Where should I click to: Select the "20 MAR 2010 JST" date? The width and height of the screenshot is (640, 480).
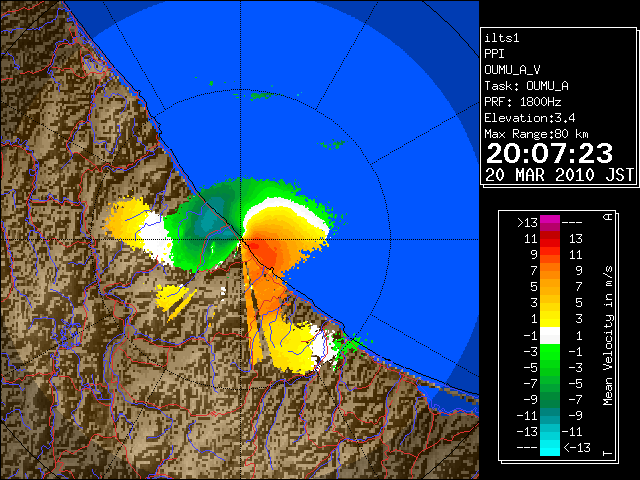pyautogui.click(x=559, y=175)
